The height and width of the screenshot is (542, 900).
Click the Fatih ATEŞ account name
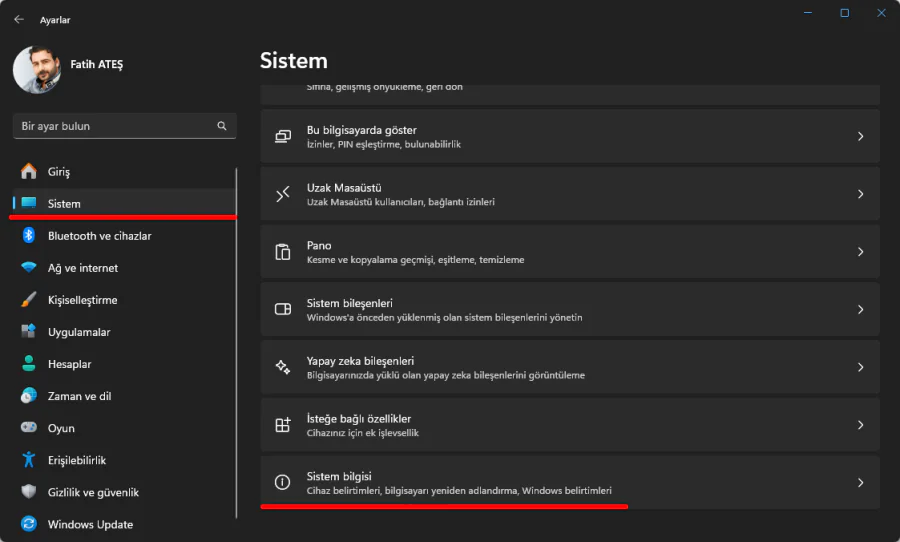click(96, 64)
